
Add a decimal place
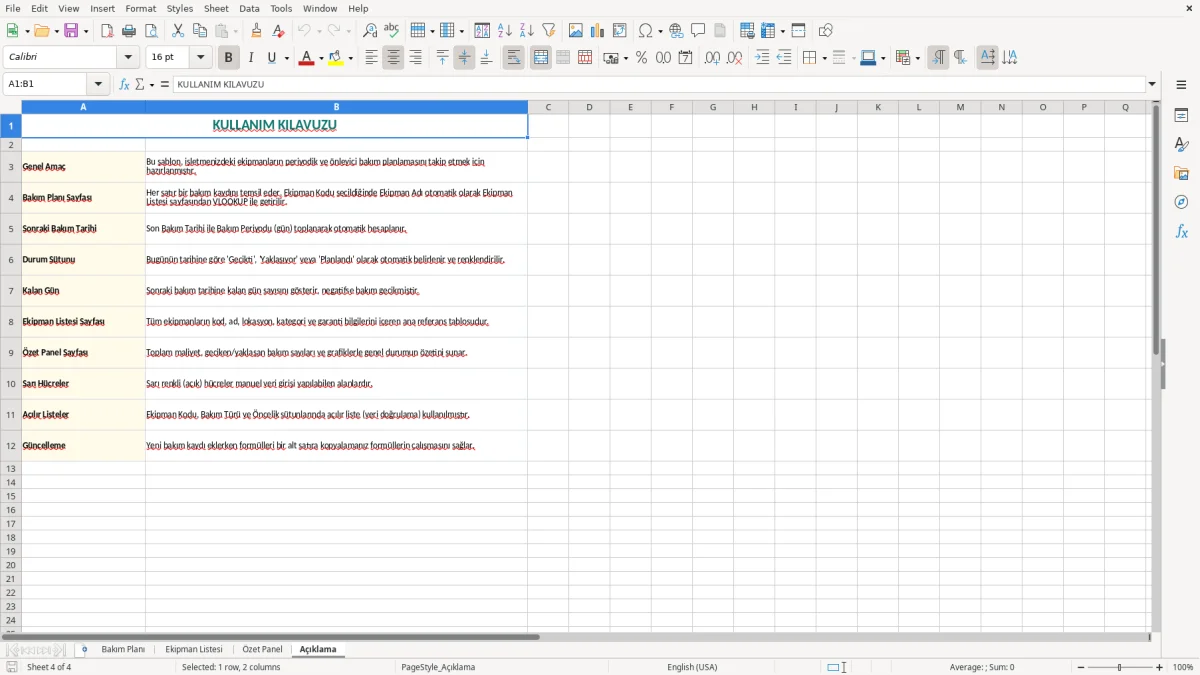[712, 58]
